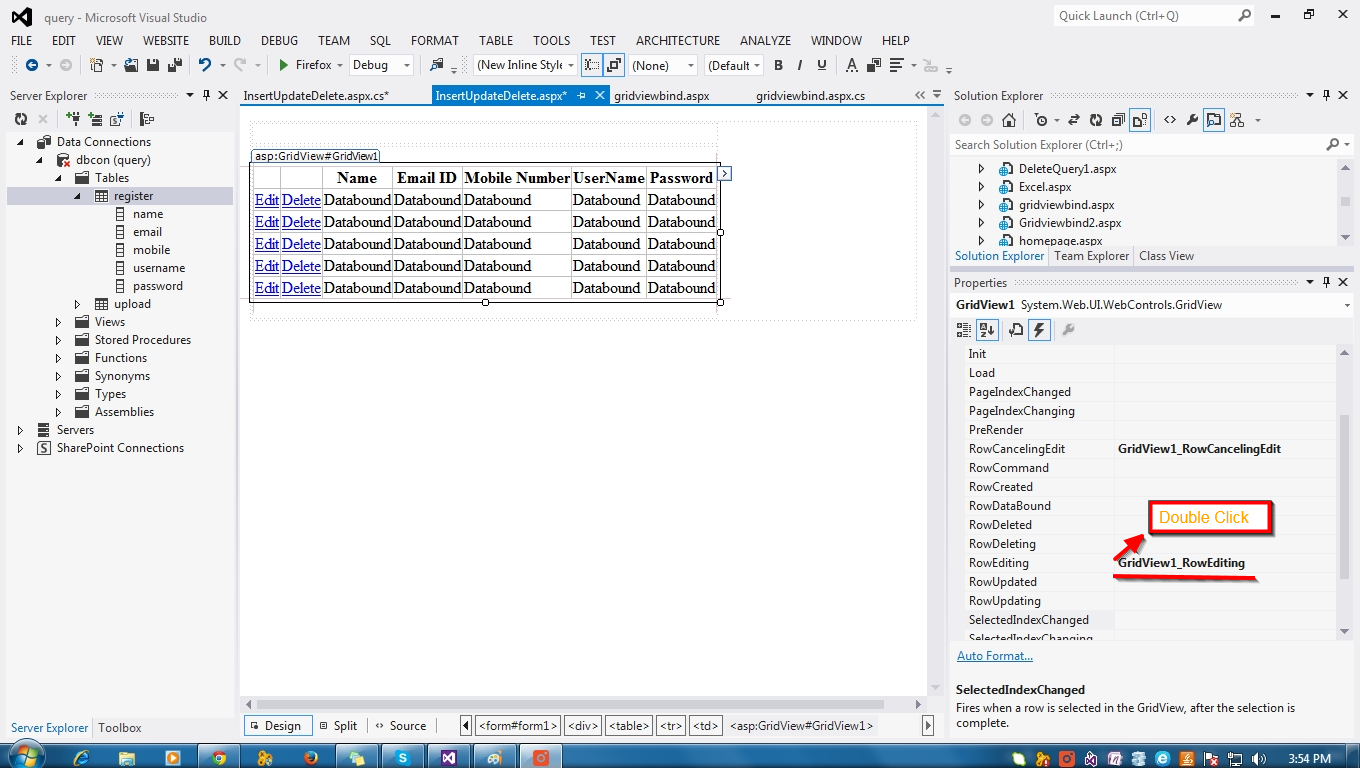Collapse the register table node
Screen dimensions: 1360x768
pos(77,195)
